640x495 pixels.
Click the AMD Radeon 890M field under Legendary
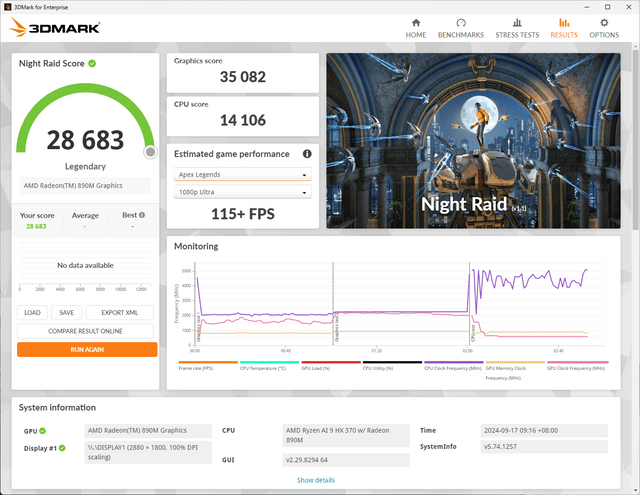pyautogui.click(x=85, y=186)
